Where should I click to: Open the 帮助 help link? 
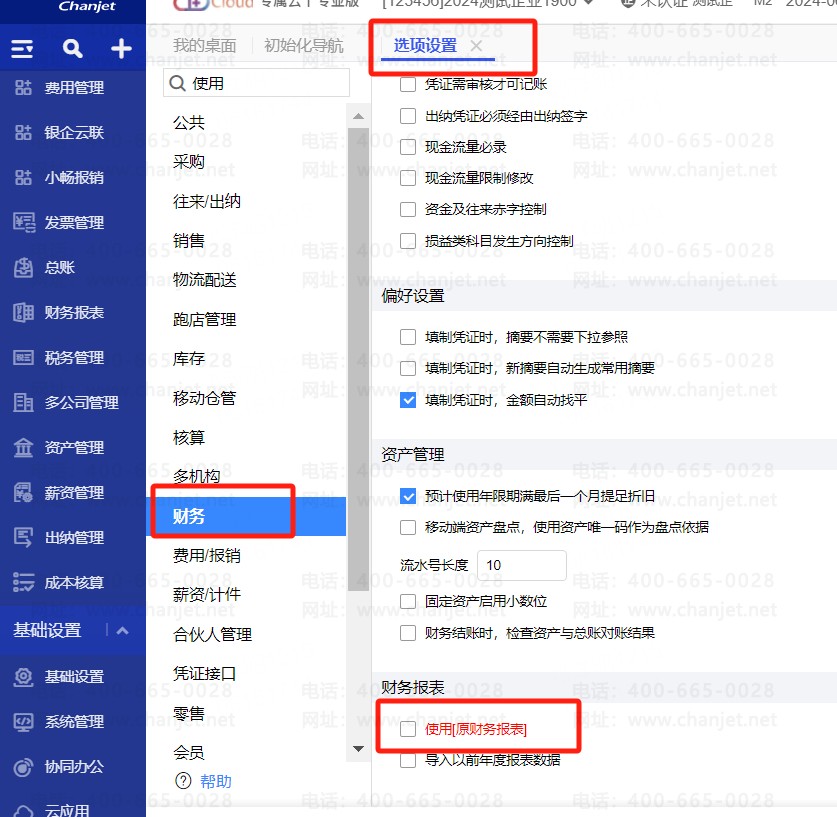coord(216,781)
